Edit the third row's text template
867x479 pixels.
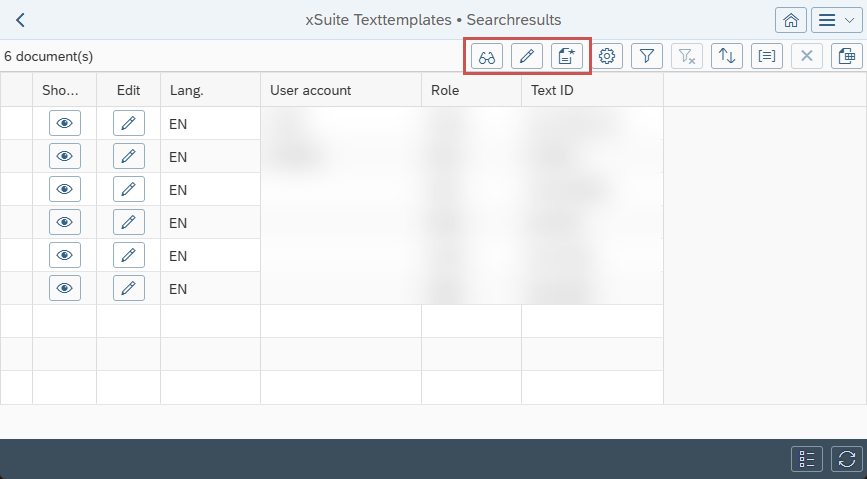(x=129, y=189)
